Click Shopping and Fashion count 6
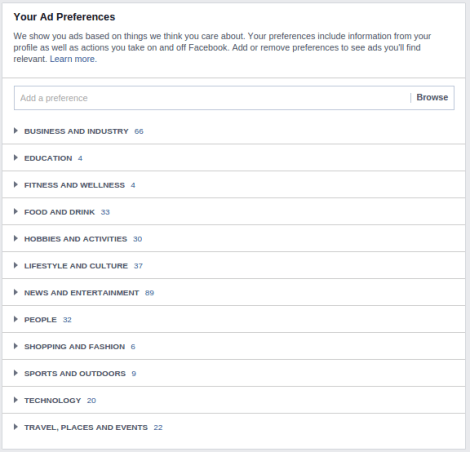 point(133,347)
